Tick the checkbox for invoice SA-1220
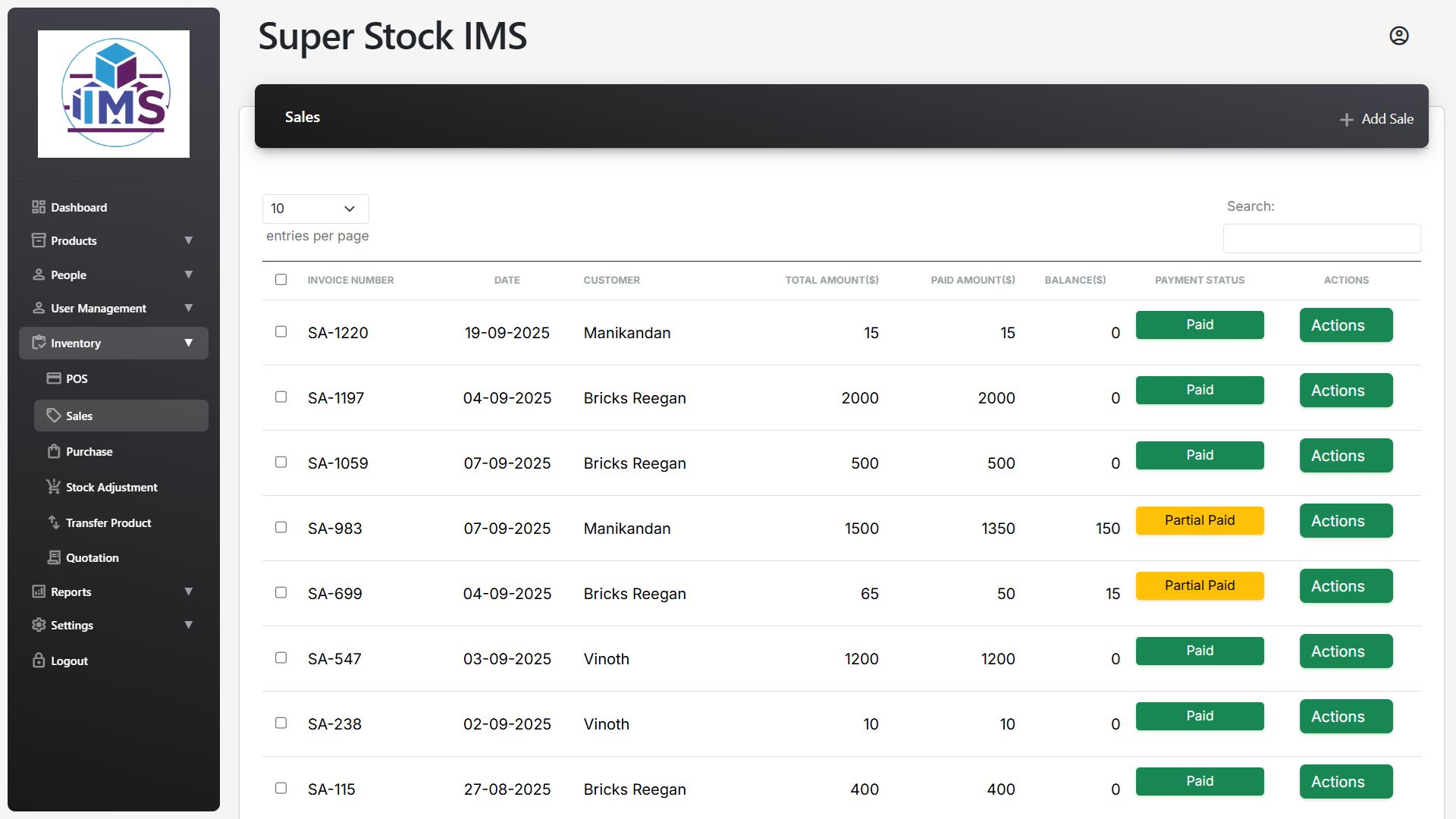Screen dimensions: 1456x819 281,332
